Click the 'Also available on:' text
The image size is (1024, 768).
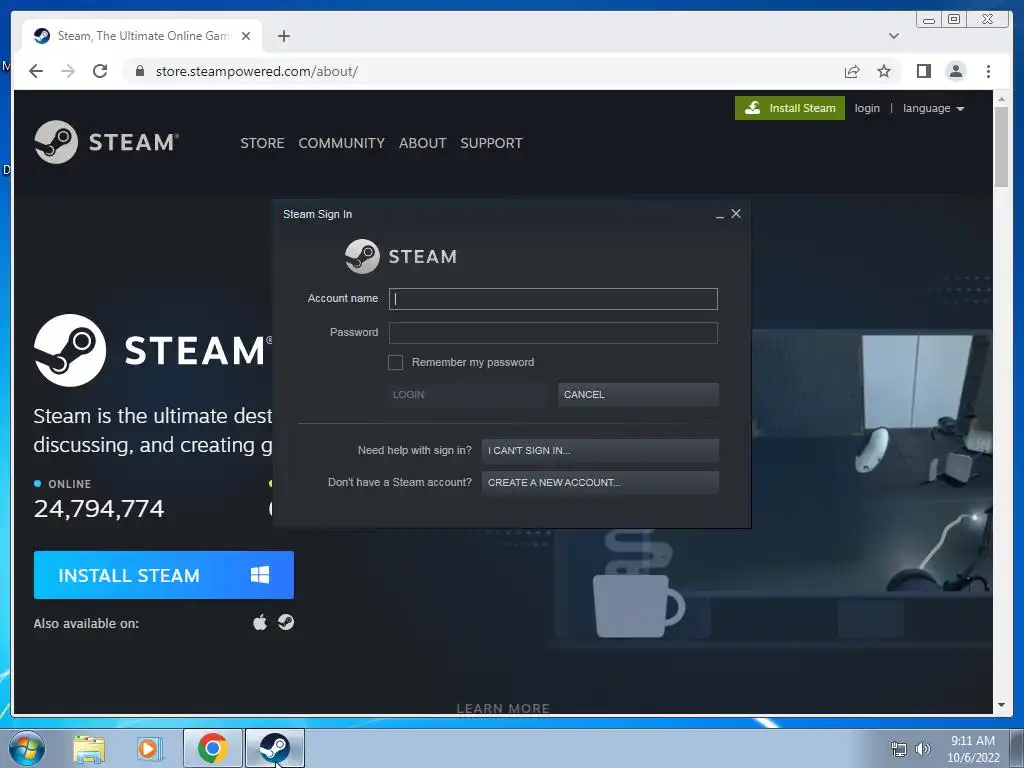point(86,624)
